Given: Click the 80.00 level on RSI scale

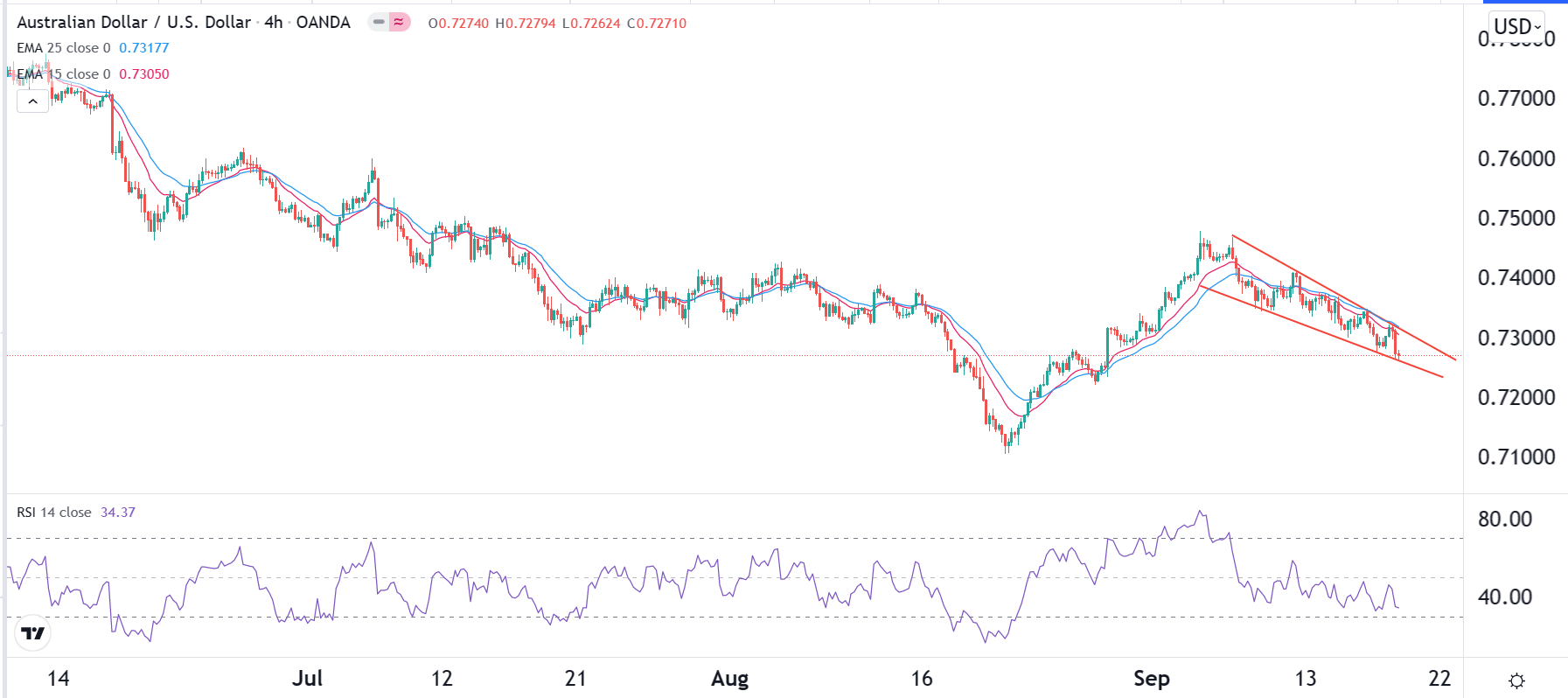Looking at the screenshot, I should pyautogui.click(x=1505, y=519).
